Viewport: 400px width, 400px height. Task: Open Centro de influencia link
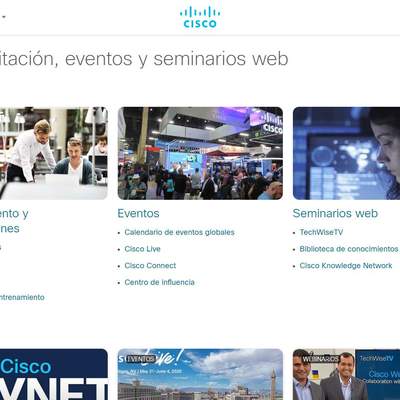(159, 282)
